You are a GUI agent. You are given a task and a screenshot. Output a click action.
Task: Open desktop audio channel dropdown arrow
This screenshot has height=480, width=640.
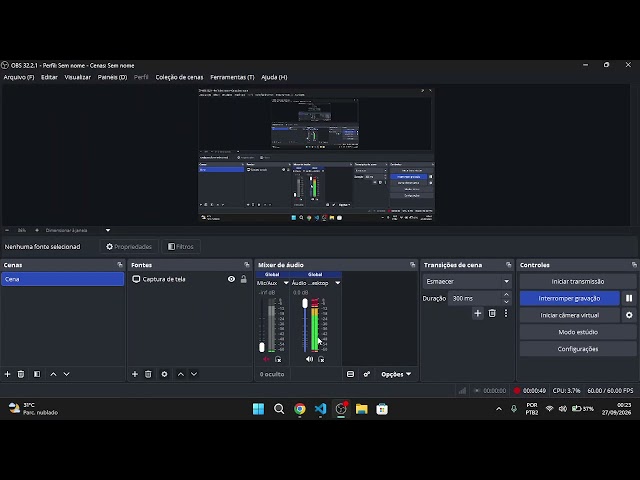click(338, 283)
